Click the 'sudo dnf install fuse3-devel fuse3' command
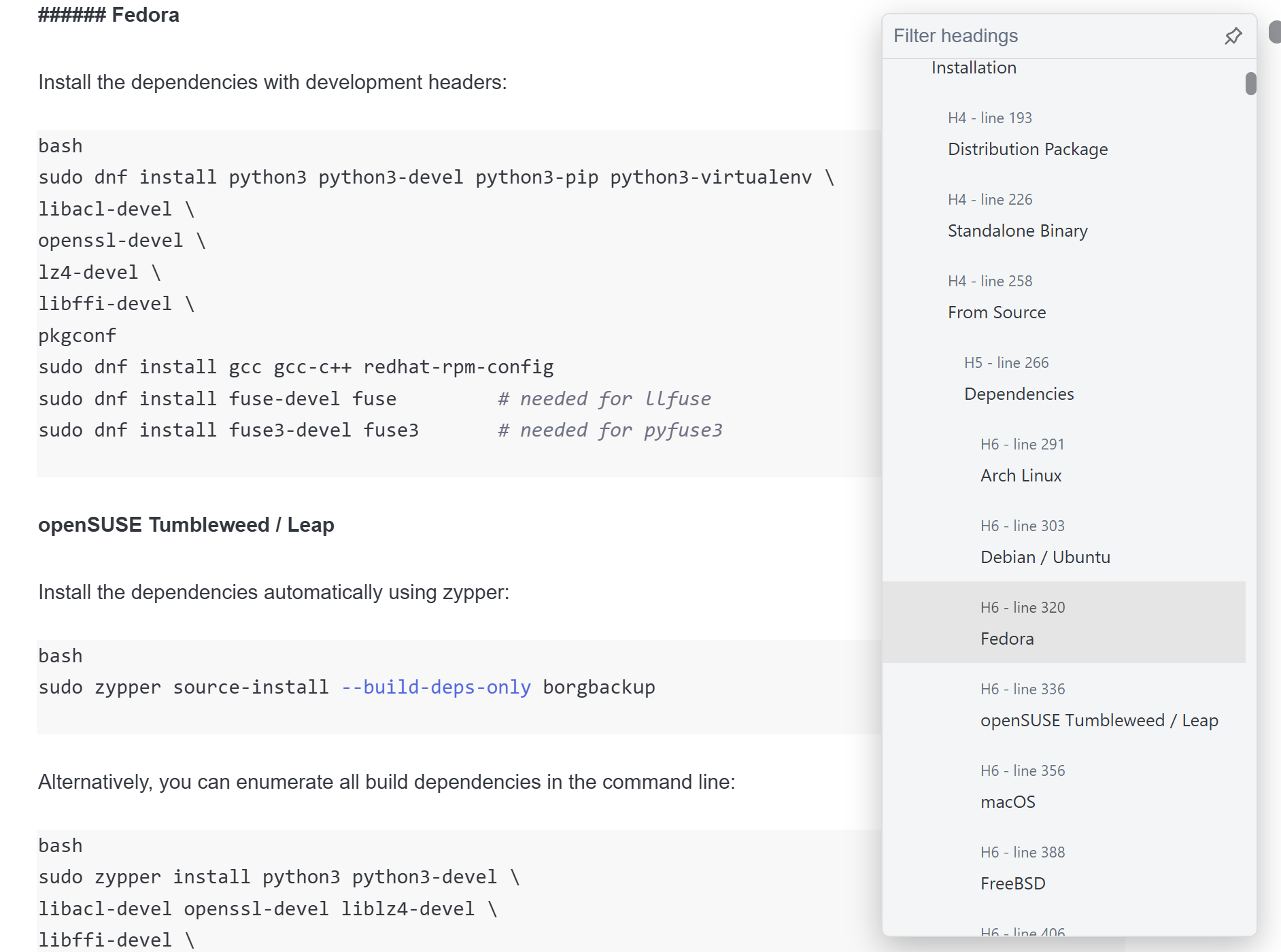Screen dimensions: 1281x952 228,430
